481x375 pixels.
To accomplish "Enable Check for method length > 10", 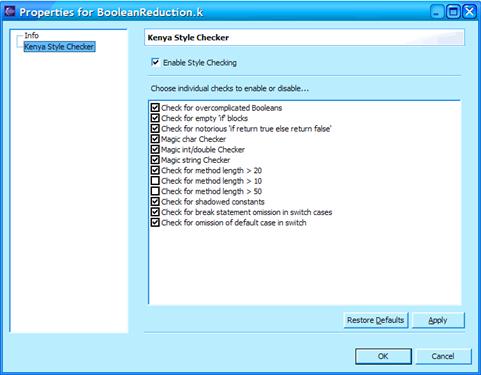I will click(155, 181).
